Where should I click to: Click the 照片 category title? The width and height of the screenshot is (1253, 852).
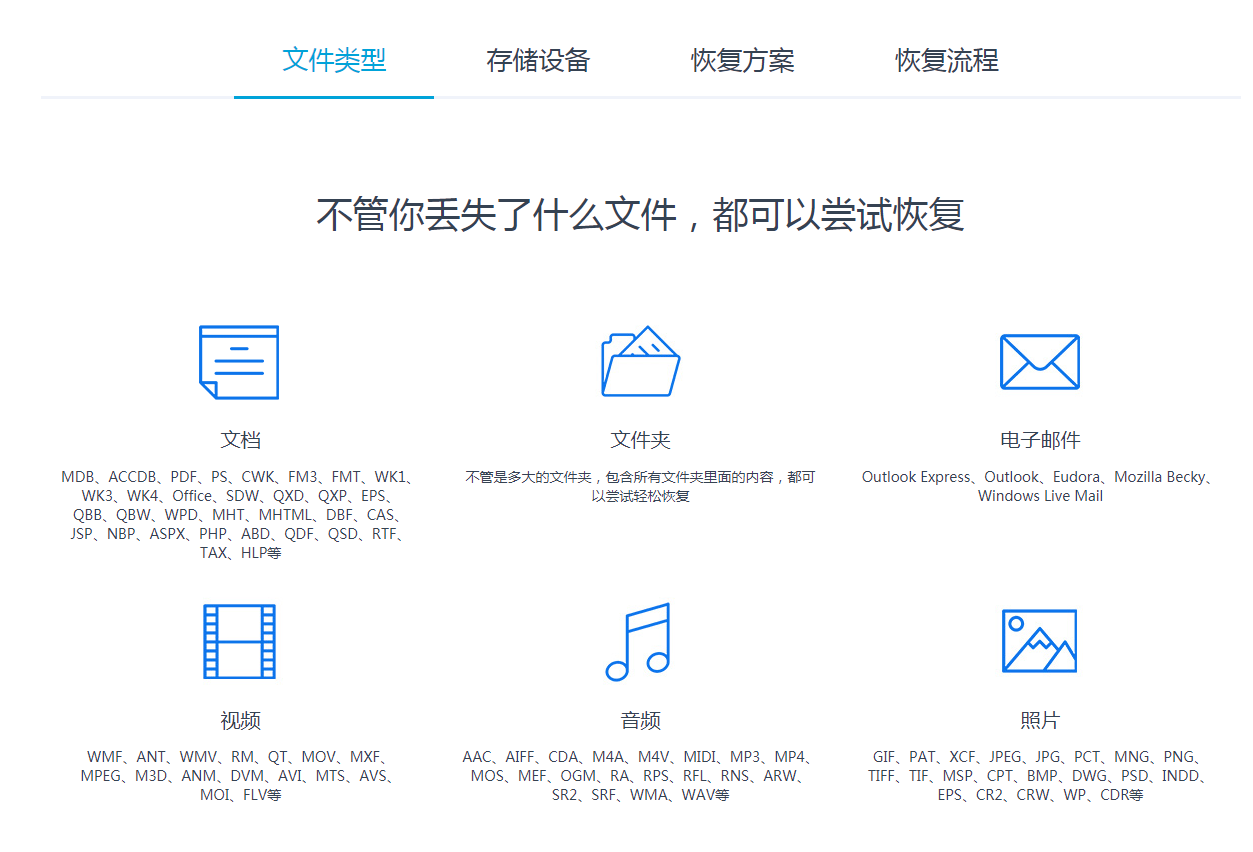click(x=1040, y=721)
